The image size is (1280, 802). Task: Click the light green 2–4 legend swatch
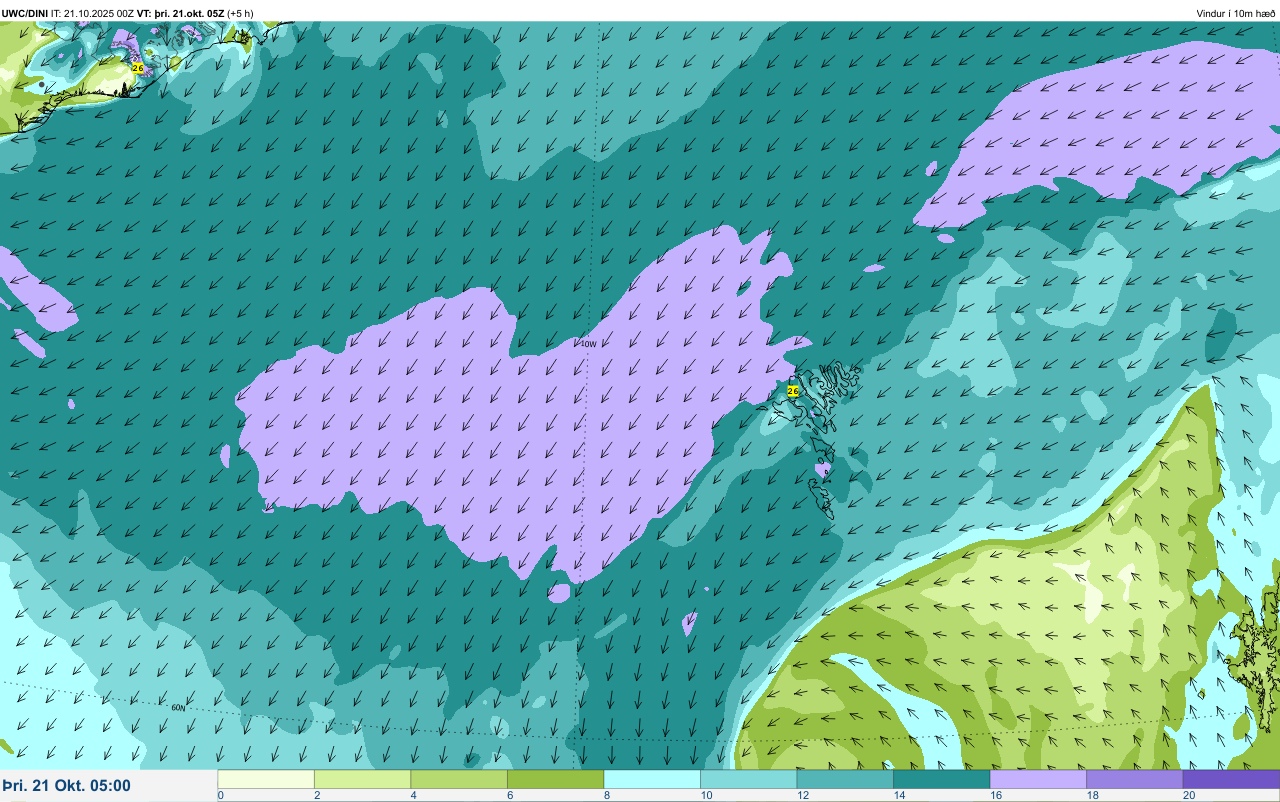[362, 779]
